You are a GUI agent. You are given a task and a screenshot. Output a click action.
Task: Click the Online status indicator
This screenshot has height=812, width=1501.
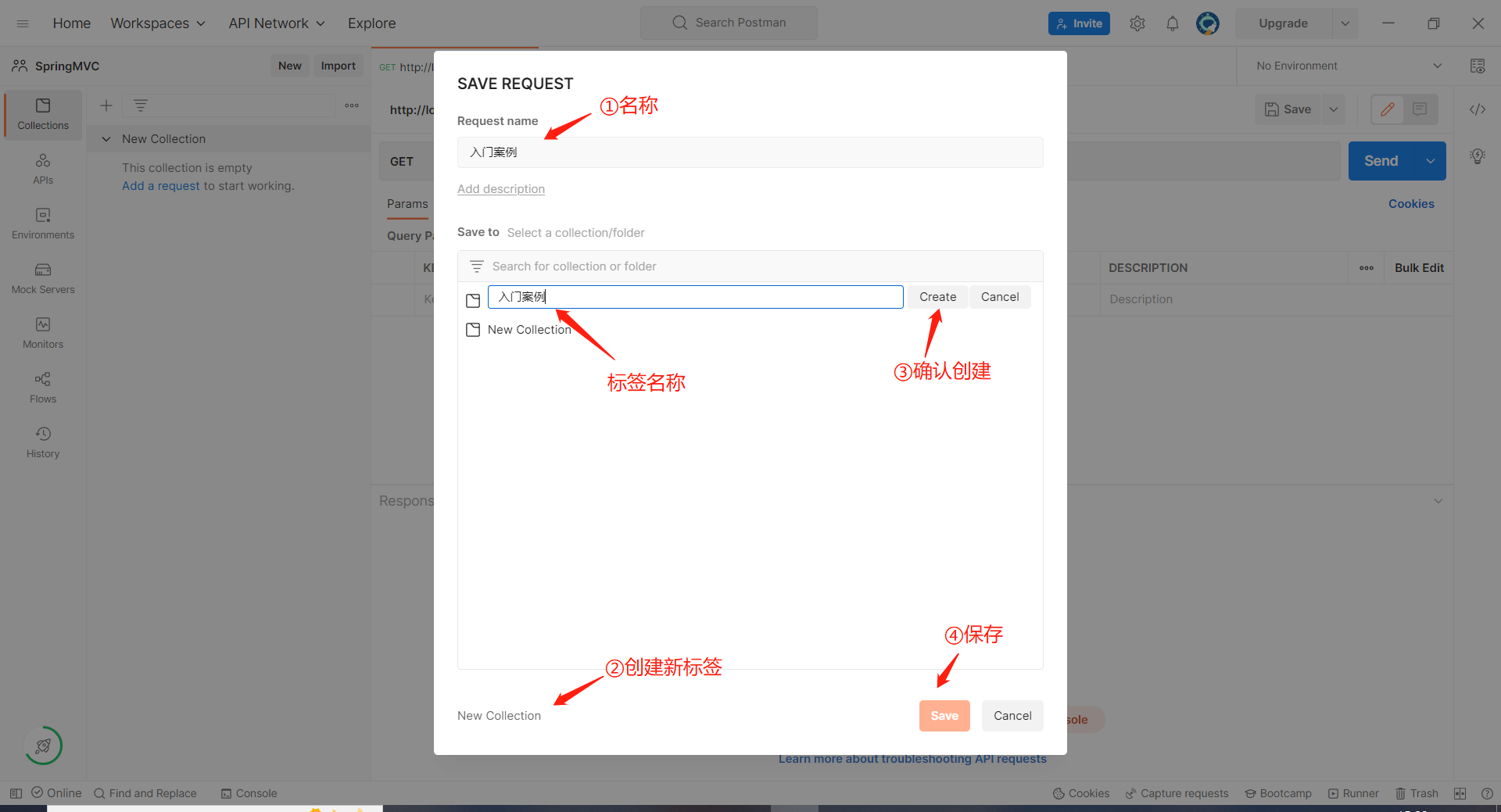(x=56, y=793)
